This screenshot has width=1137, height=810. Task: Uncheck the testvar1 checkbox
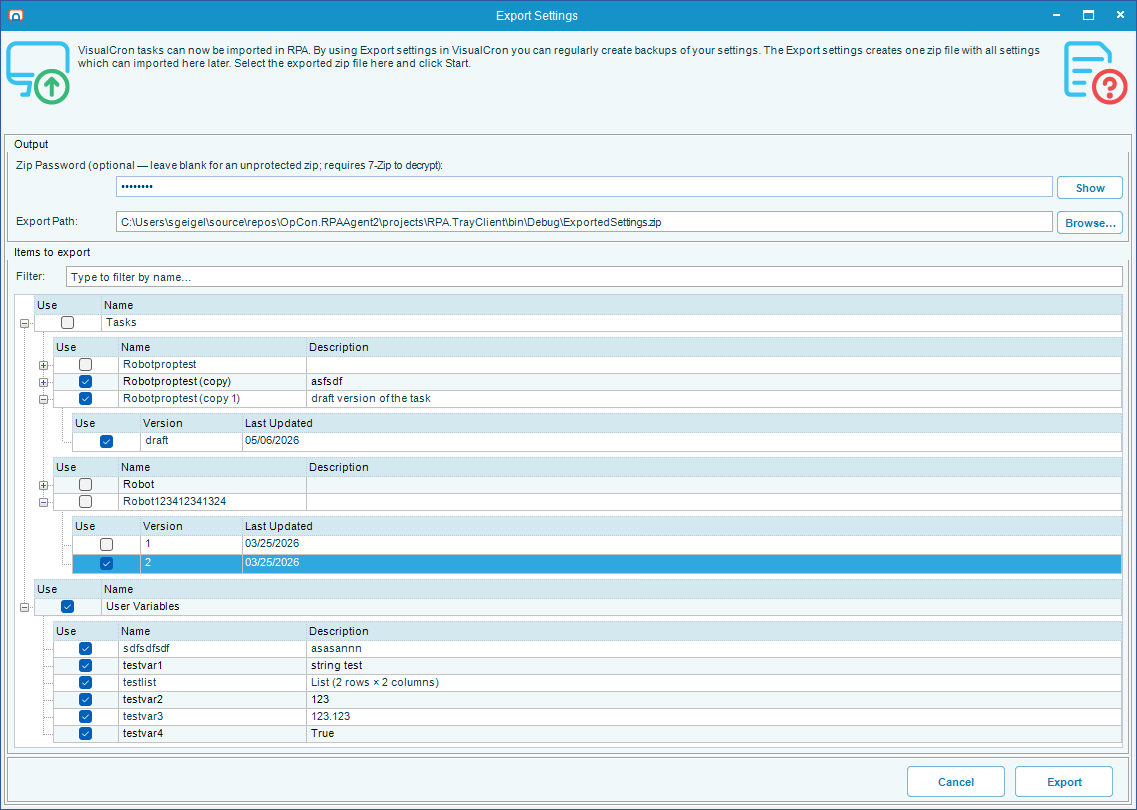tap(86, 665)
